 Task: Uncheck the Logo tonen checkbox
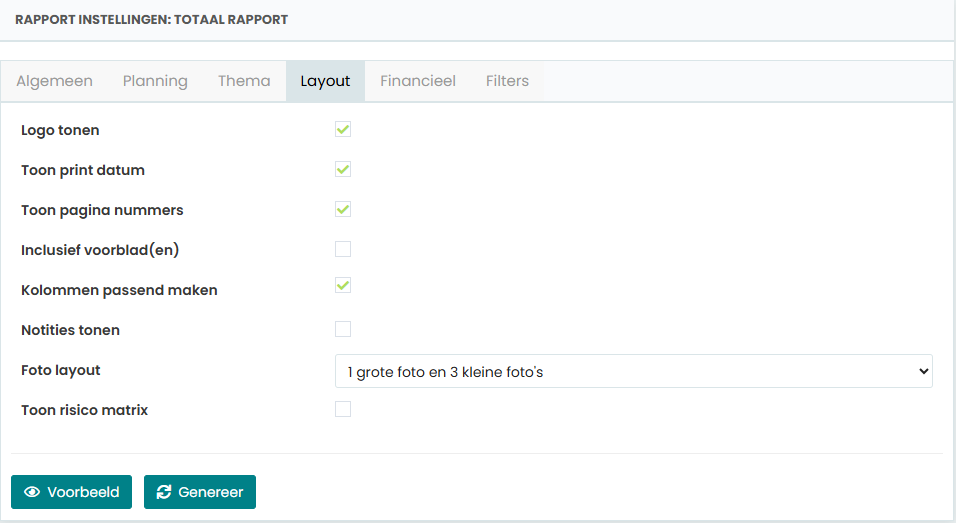(x=343, y=129)
